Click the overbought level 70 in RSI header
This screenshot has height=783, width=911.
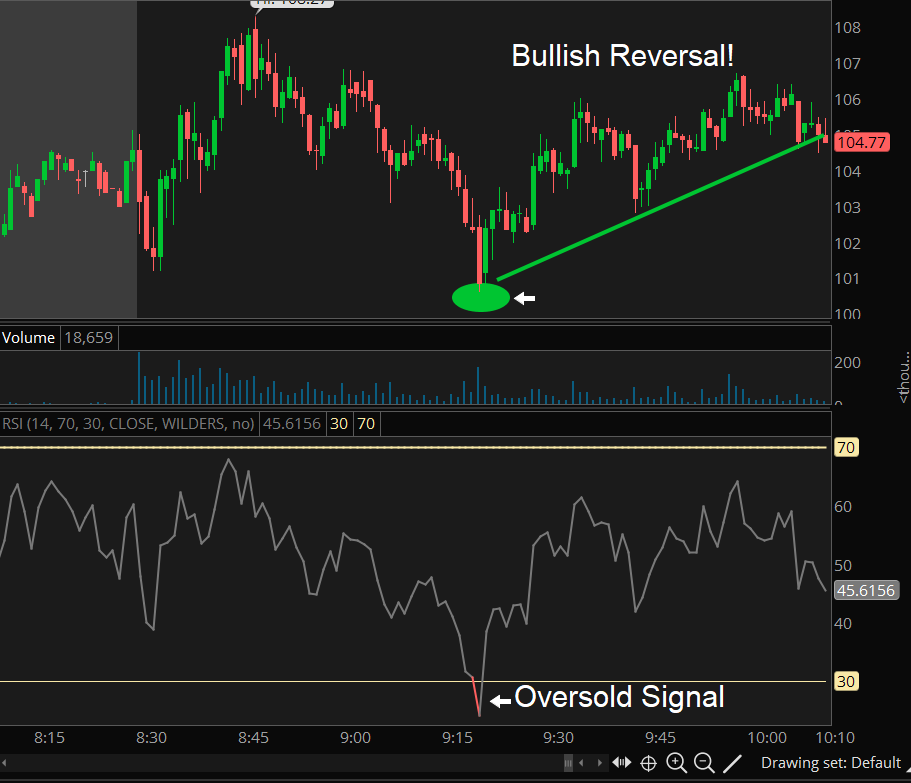tap(366, 423)
